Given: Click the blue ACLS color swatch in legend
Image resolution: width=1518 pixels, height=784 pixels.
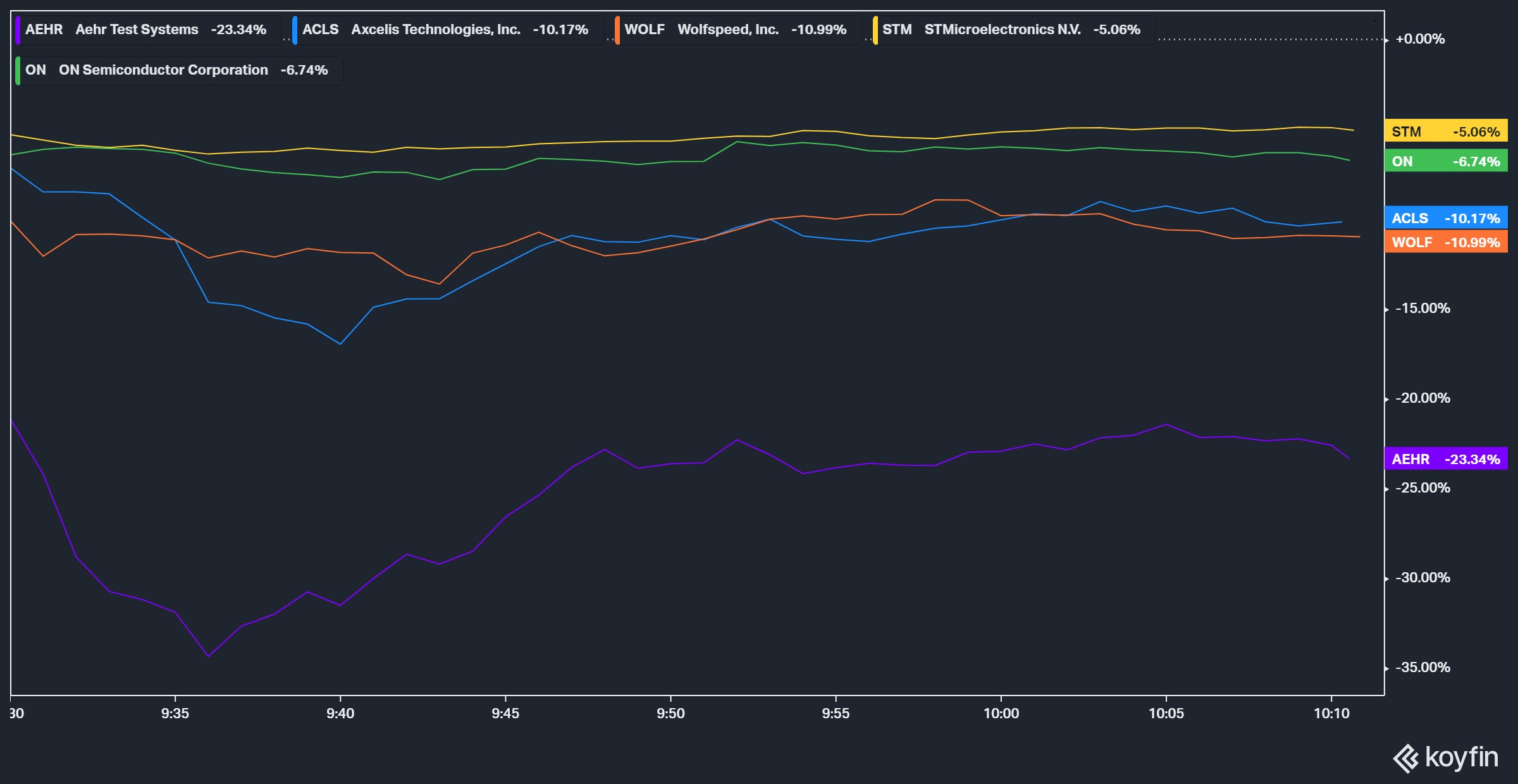Looking at the screenshot, I should tap(295, 30).
